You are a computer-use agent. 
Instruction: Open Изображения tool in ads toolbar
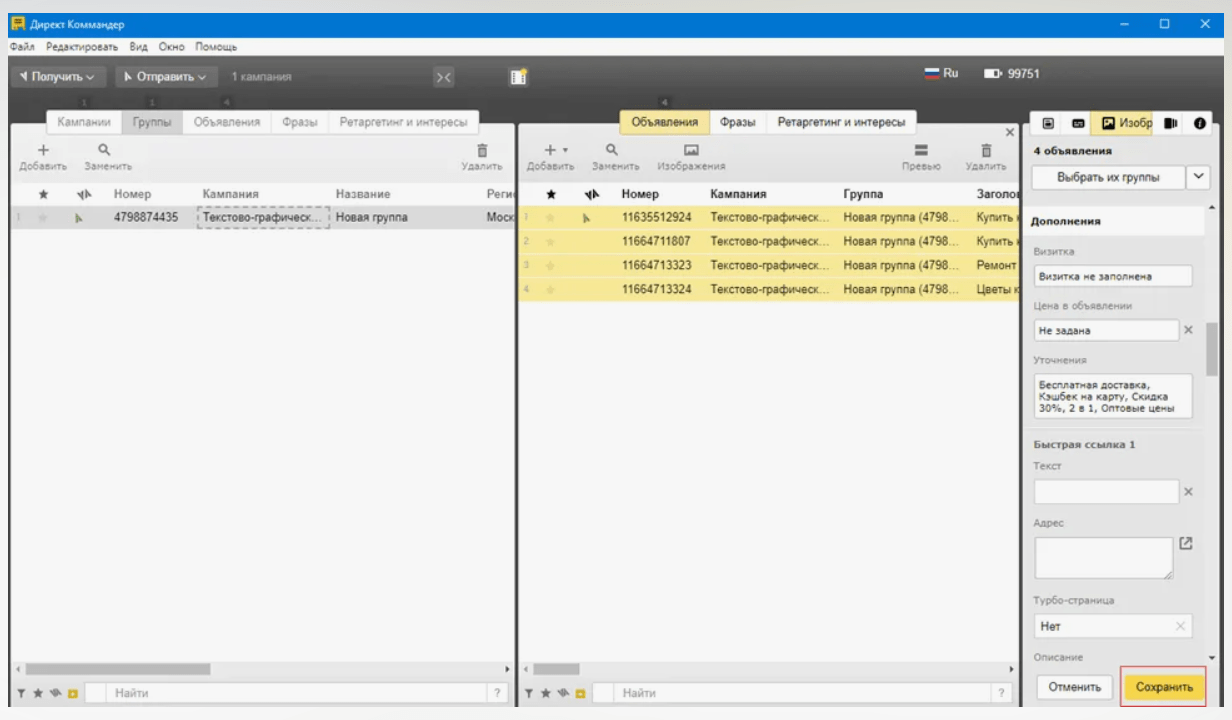point(690,150)
